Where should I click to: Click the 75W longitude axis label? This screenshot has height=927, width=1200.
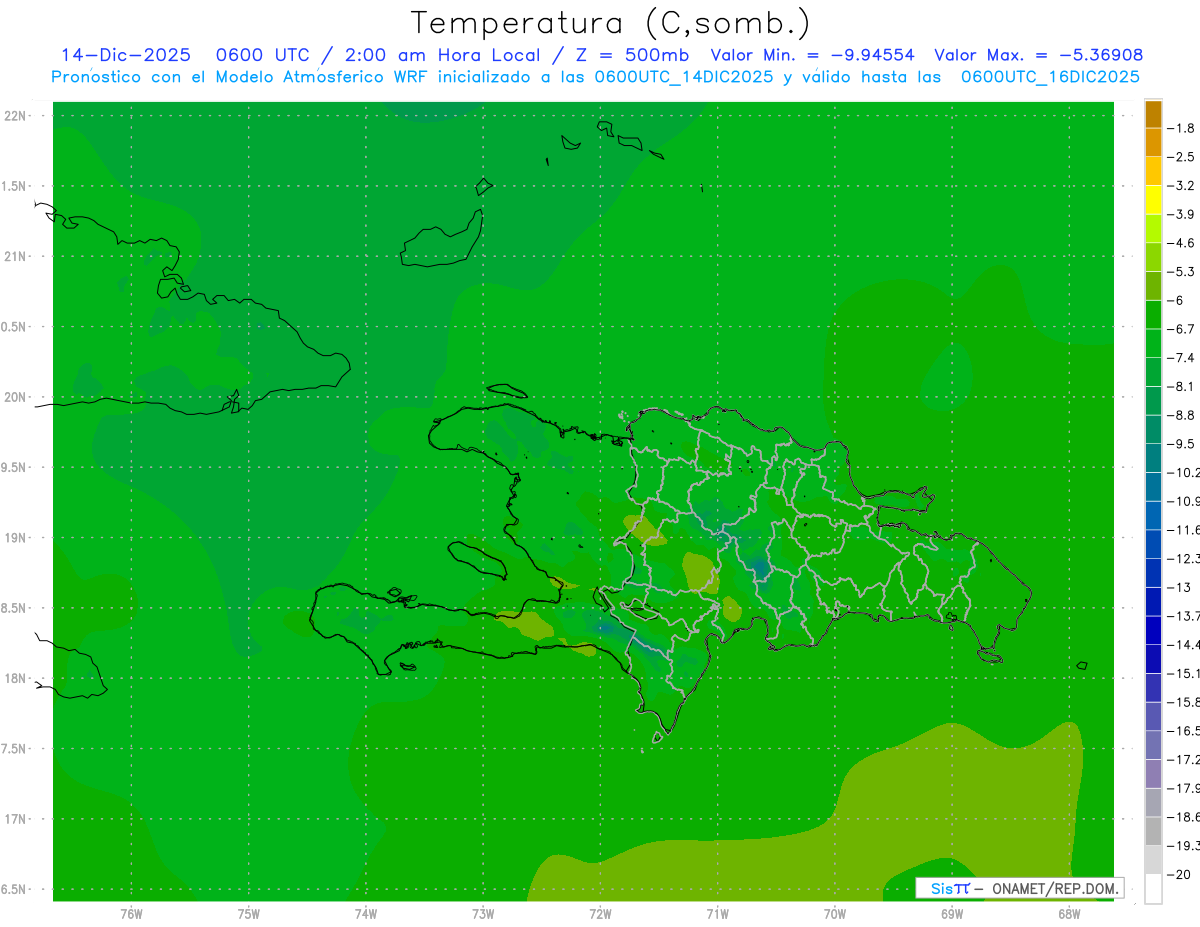point(248,913)
